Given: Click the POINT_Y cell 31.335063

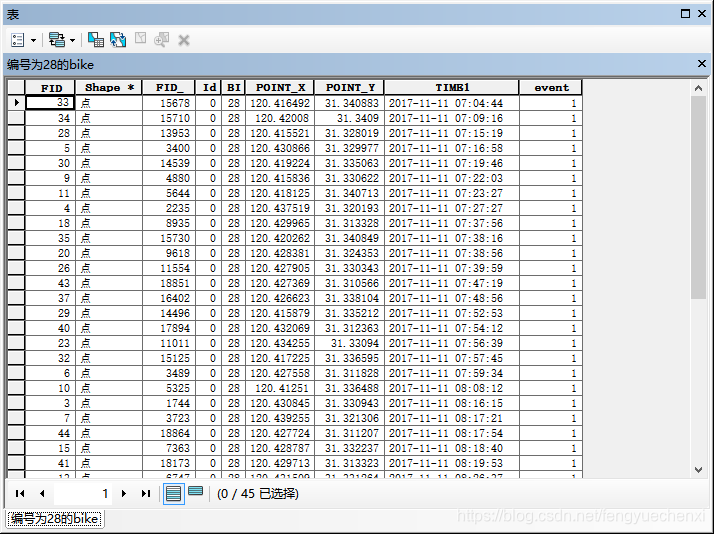Looking at the screenshot, I should [x=349, y=163].
